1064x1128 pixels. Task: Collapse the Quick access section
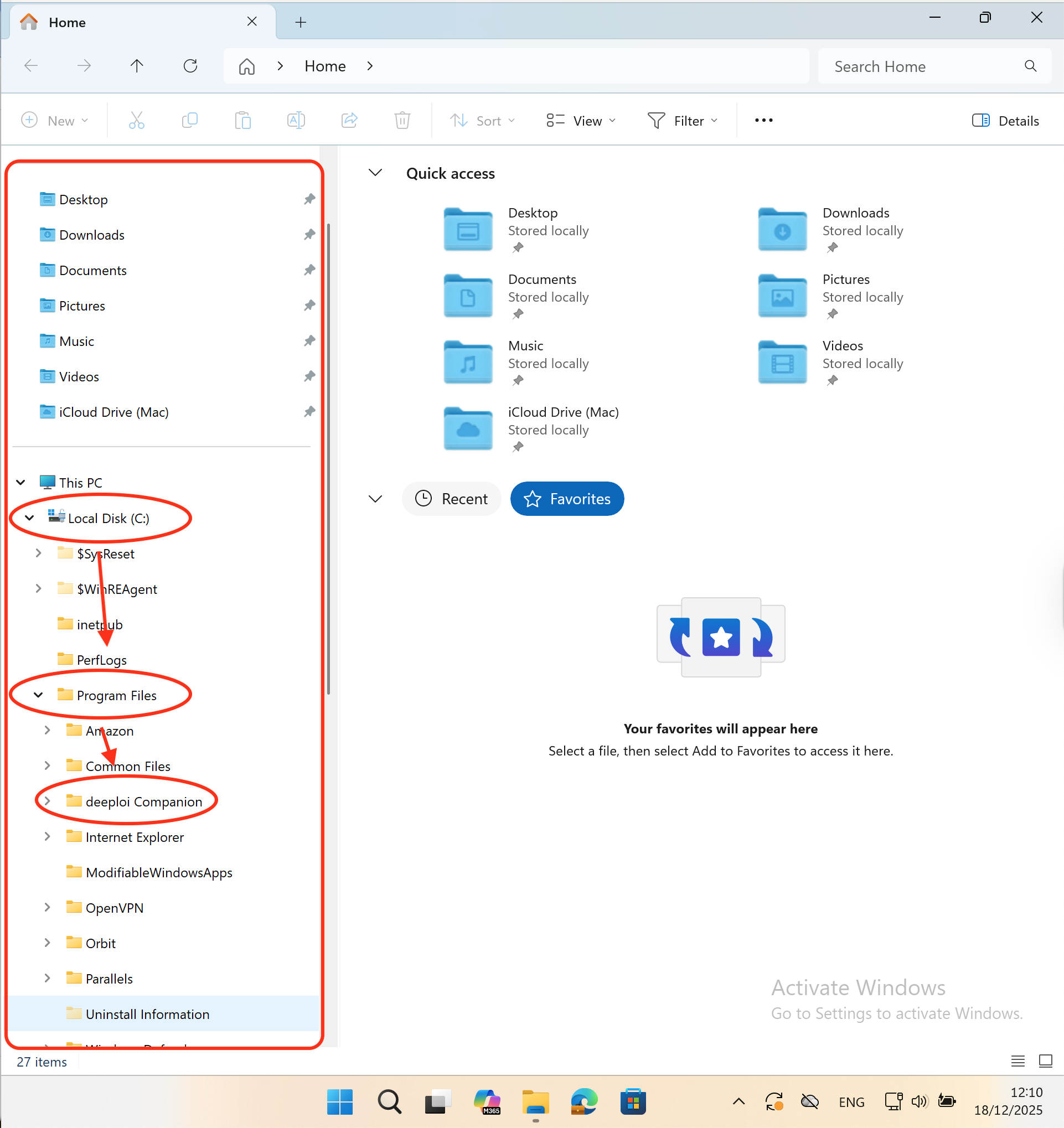point(375,173)
